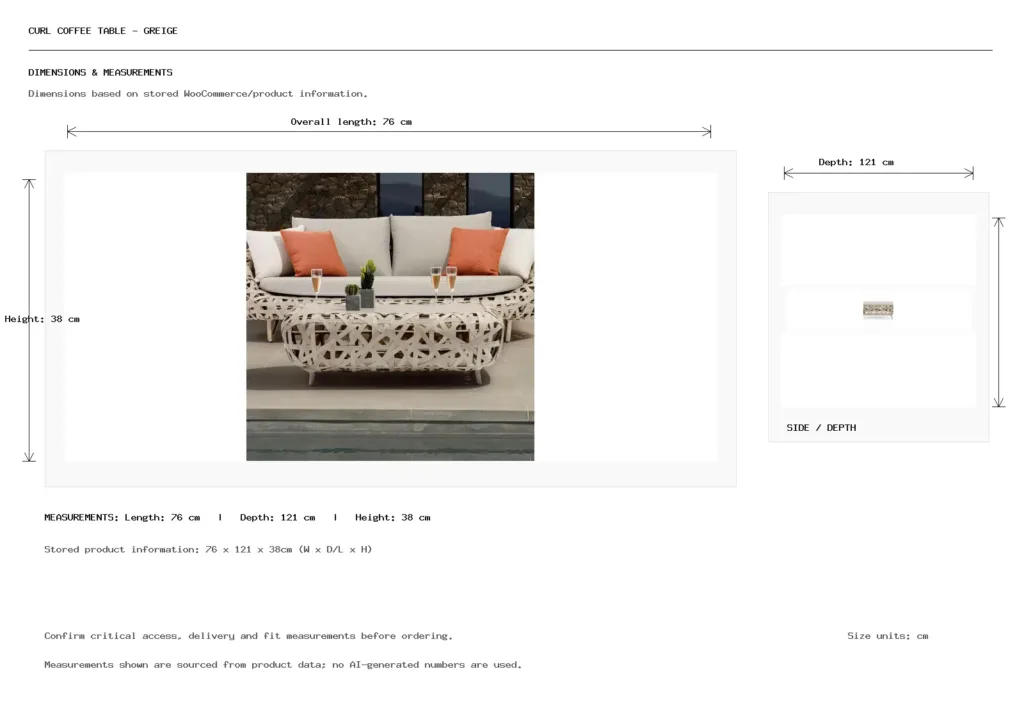
Task: Click the "SIDE / DEPTH" caption
Action: click(x=821, y=428)
